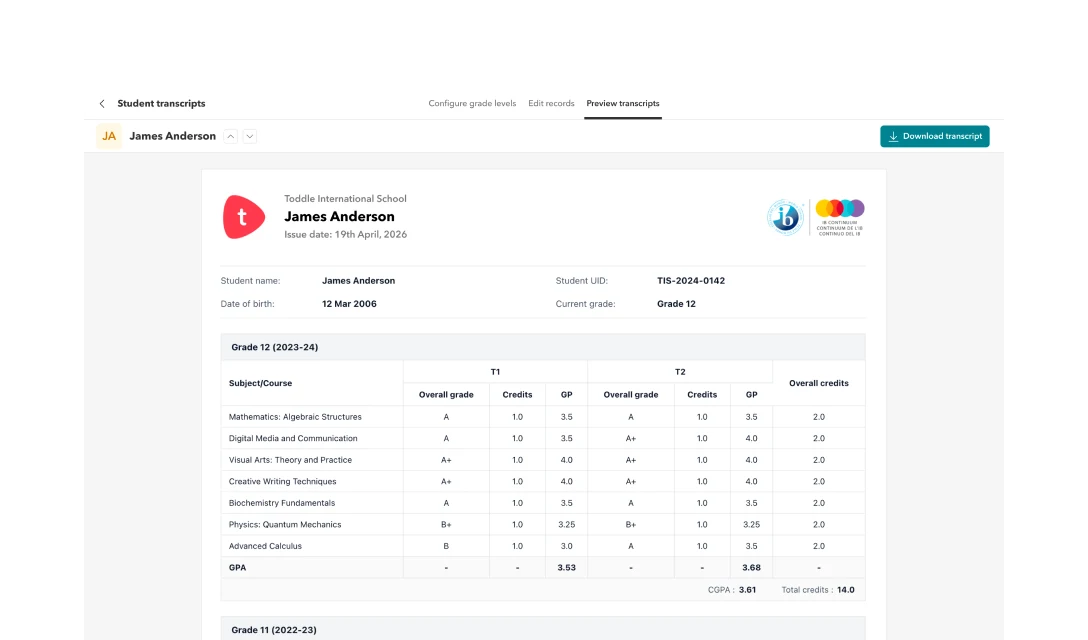The height and width of the screenshot is (640, 1088).
Task: Download the transcript
Action: coord(935,136)
